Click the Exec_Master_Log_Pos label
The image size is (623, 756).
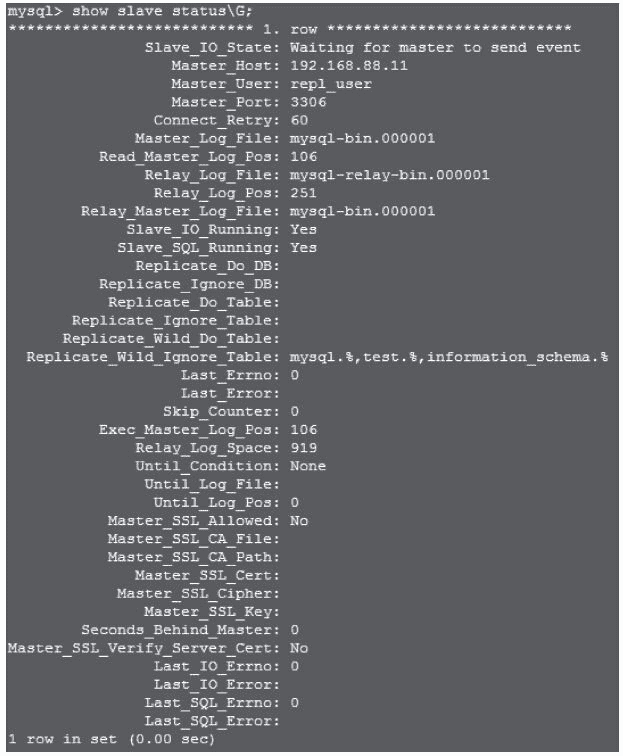tap(189, 429)
